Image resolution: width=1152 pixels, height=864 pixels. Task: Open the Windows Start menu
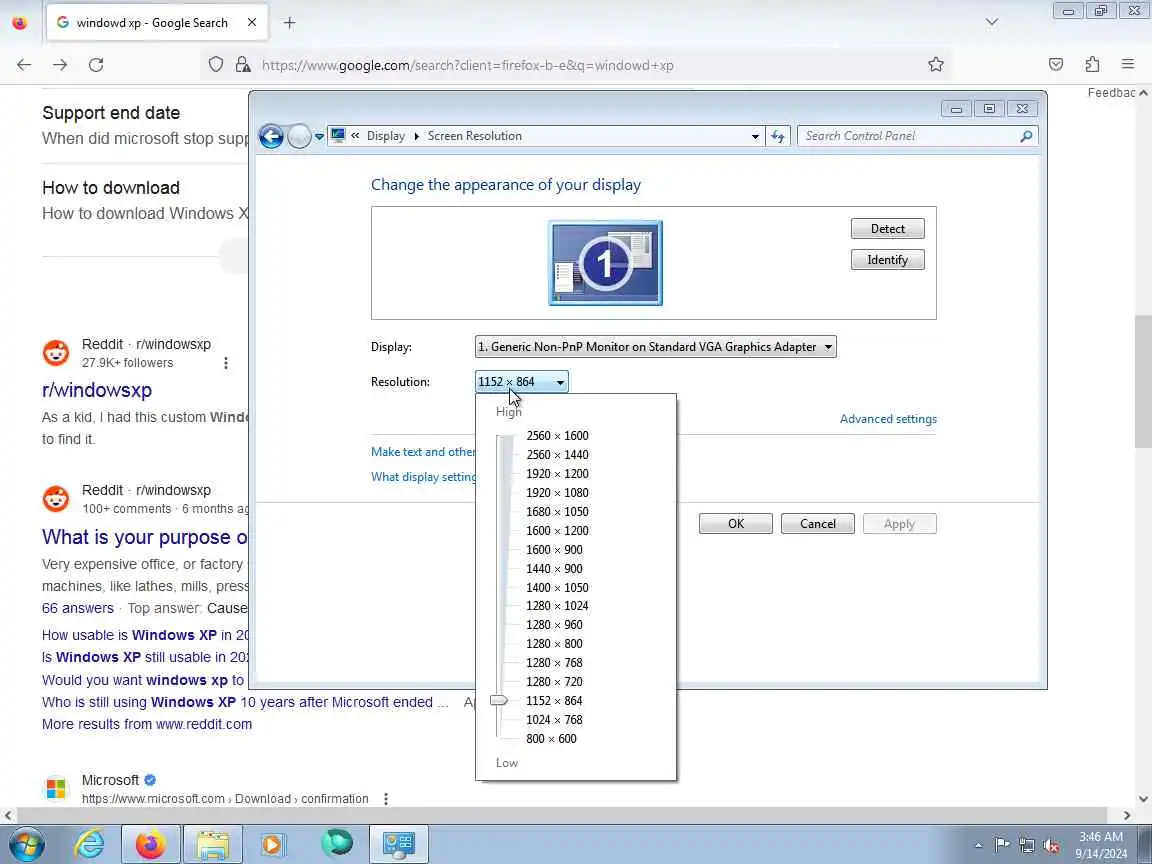point(26,844)
